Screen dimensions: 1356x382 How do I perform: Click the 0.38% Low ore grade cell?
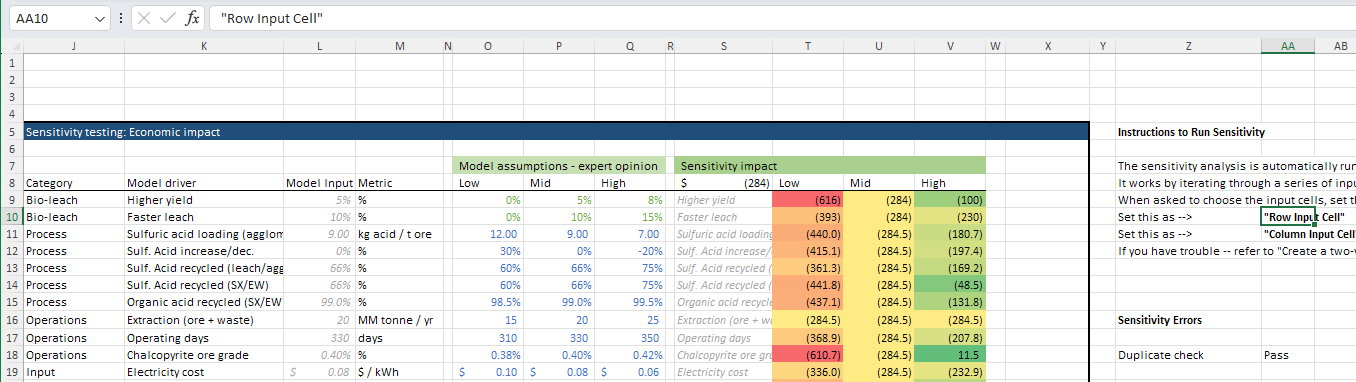click(488, 355)
